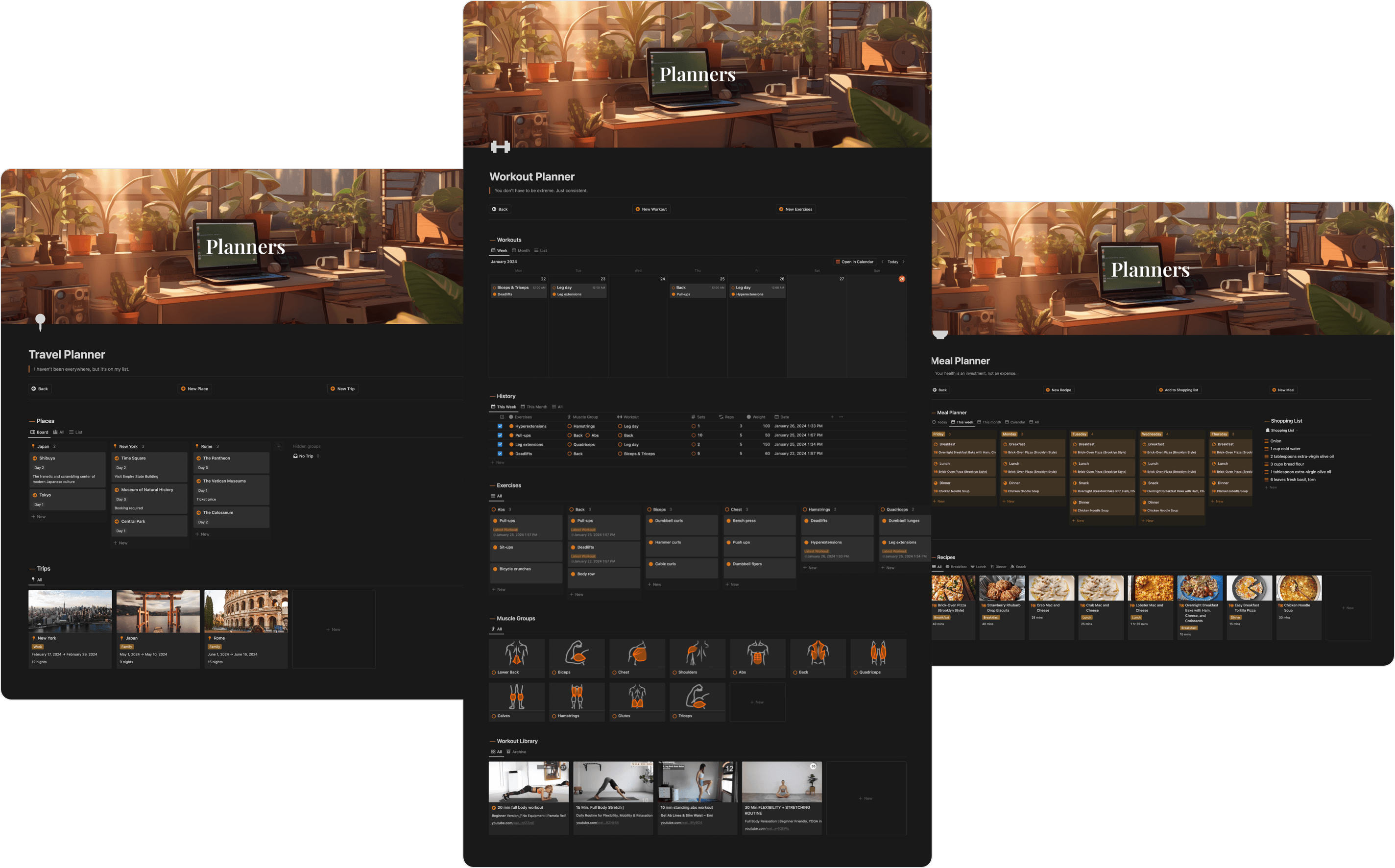Click the Triceps muscle group icon
Image resolution: width=1395 pixels, height=868 pixels.
click(x=697, y=697)
